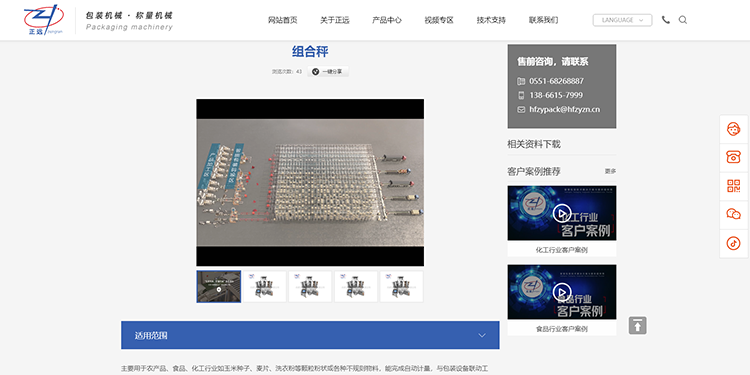Play the 化工行业客户案例 video
Viewport: 750px width, 375px height.
(562, 213)
